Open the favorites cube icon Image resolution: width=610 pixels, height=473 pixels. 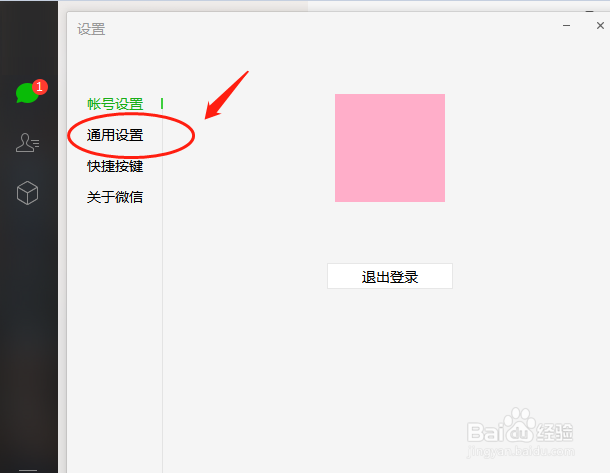[x=27, y=193]
